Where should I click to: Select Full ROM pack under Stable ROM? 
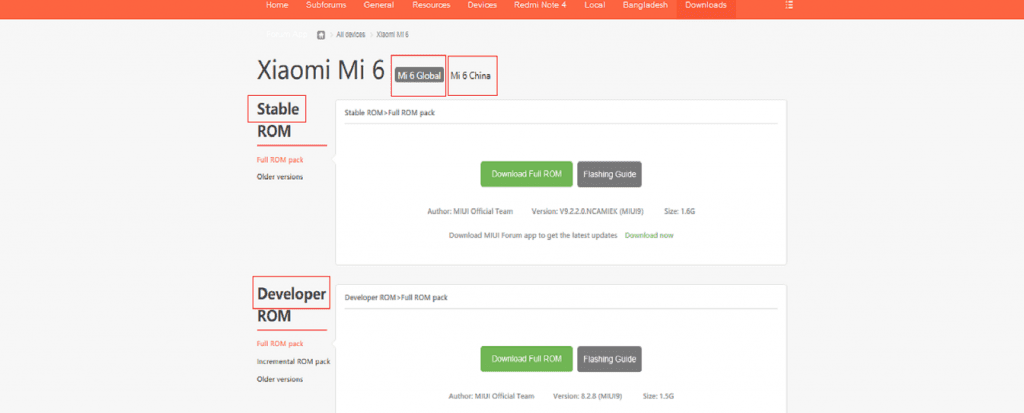pyautogui.click(x=280, y=159)
